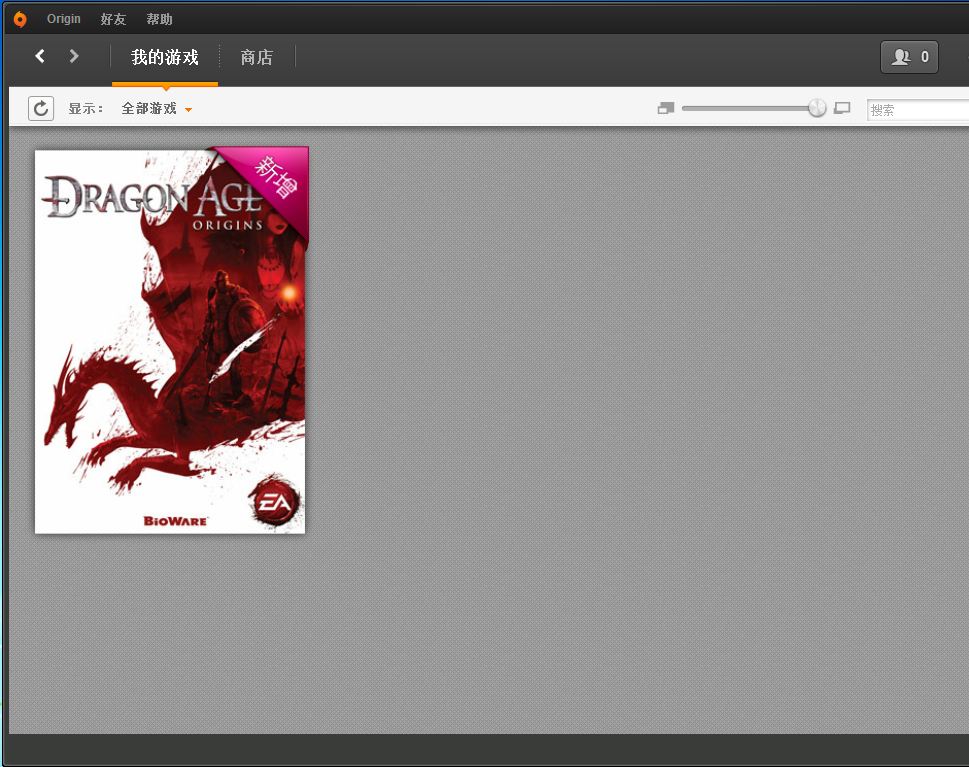Switch to the 我的游戏 tab
This screenshot has width=969, height=767.
coord(165,57)
